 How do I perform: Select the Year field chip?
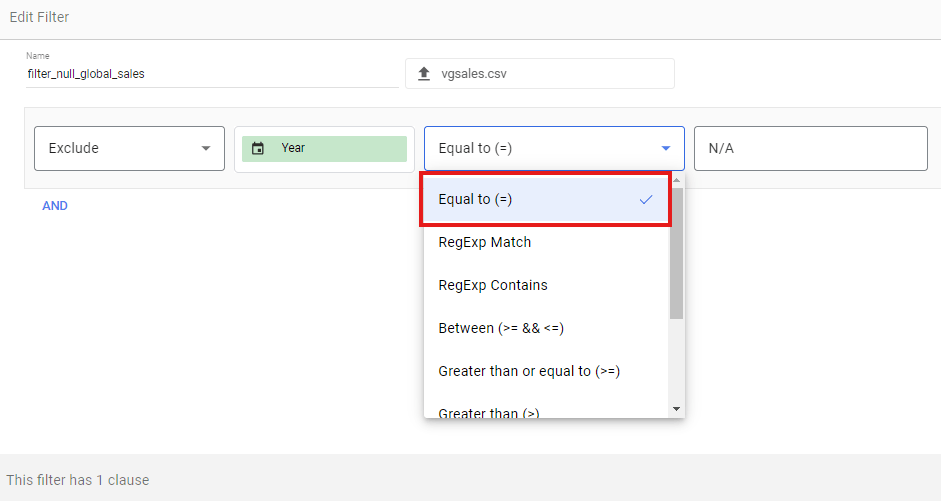coord(324,148)
